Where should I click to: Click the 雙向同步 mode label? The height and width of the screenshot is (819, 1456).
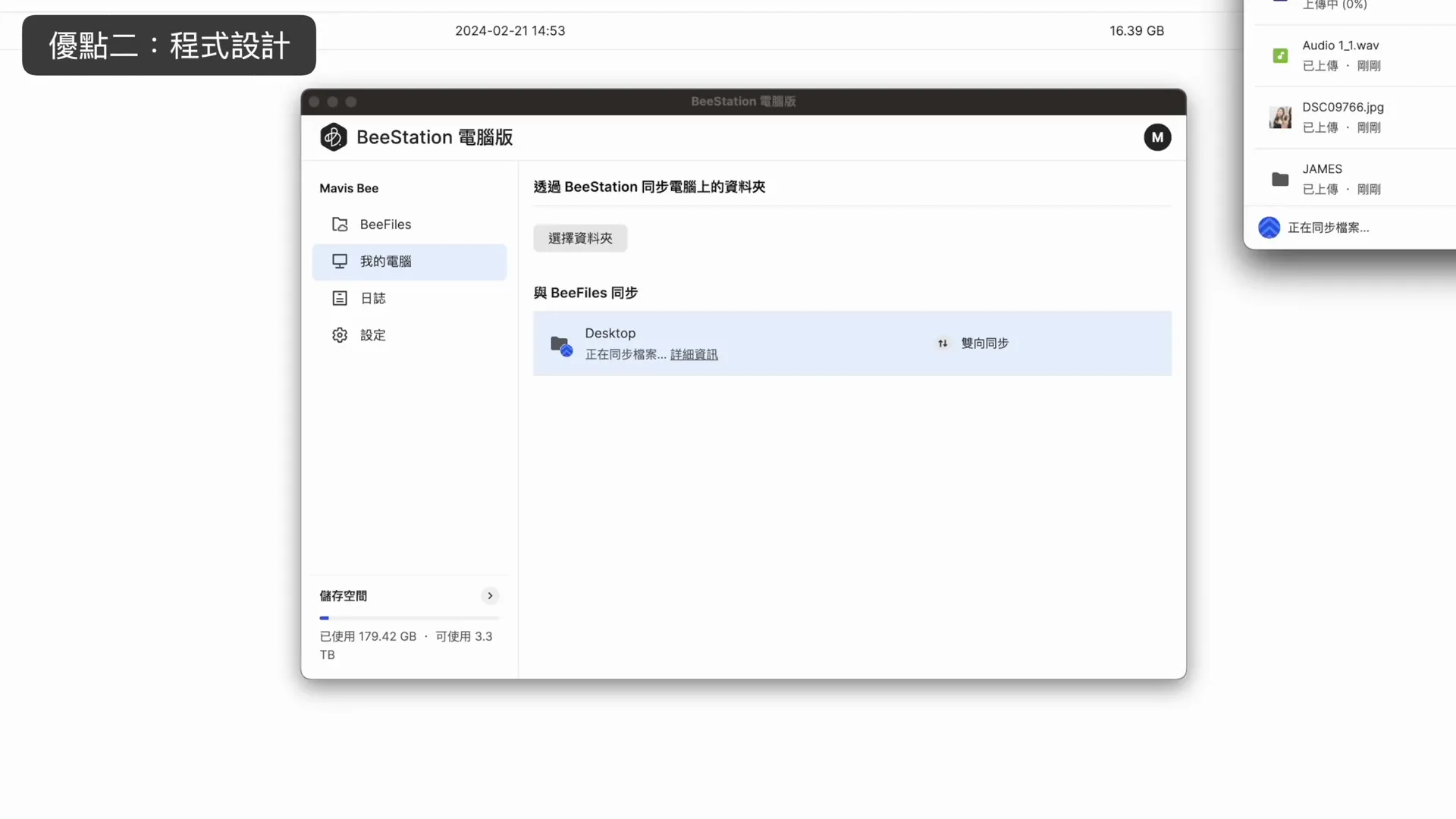(984, 344)
